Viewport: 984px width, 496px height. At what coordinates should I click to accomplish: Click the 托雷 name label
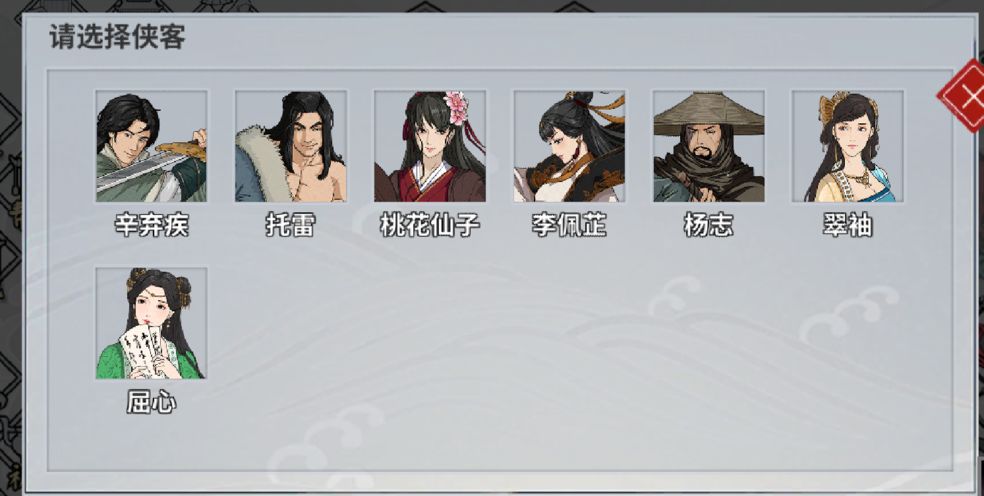tap(291, 225)
